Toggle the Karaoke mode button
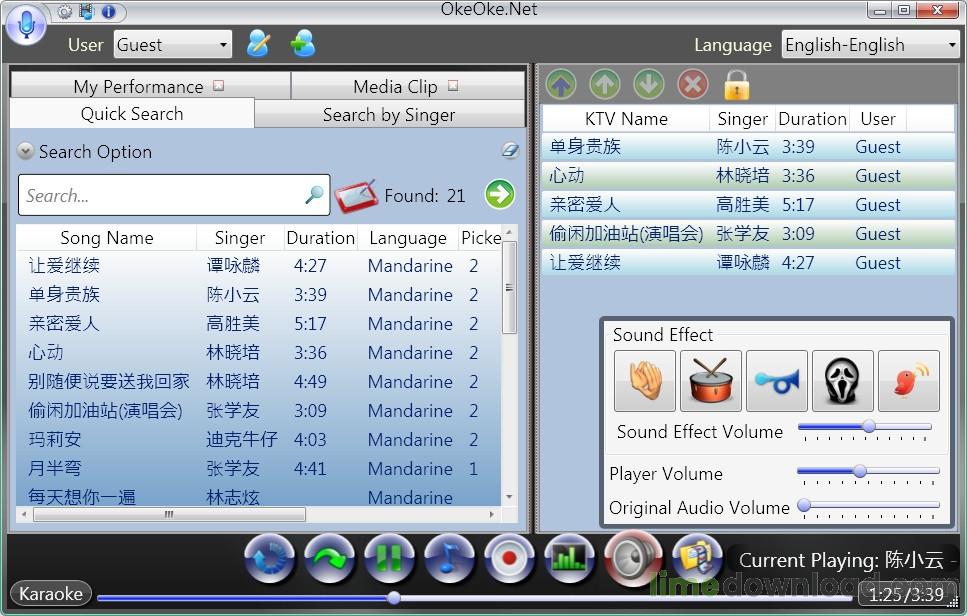The width and height of the screenshot is (967, 616). [51, 594]
